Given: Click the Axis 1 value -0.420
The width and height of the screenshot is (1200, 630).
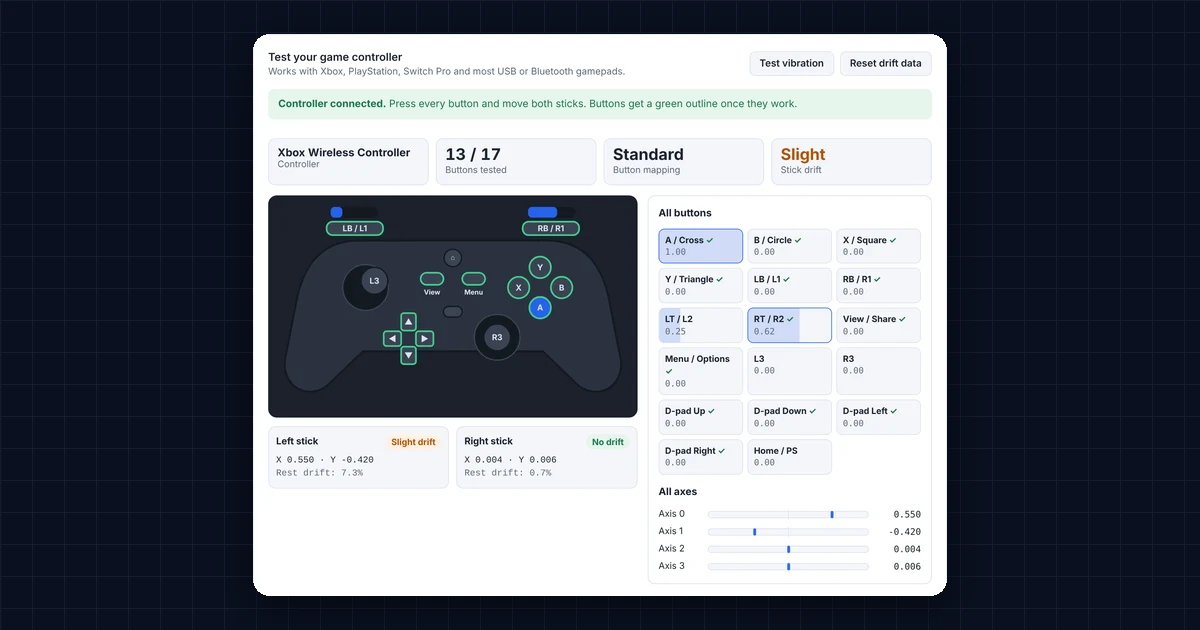Looking at the screenshot, I should pos(903,532).
